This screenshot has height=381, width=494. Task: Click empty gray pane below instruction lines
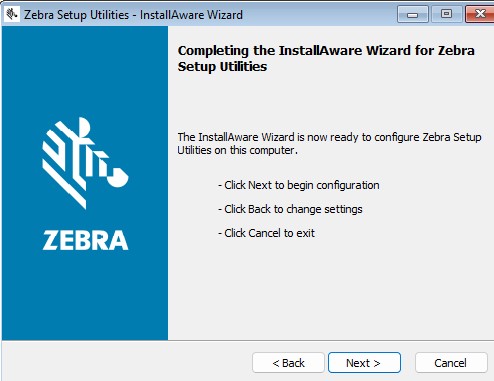pos(330,290)
